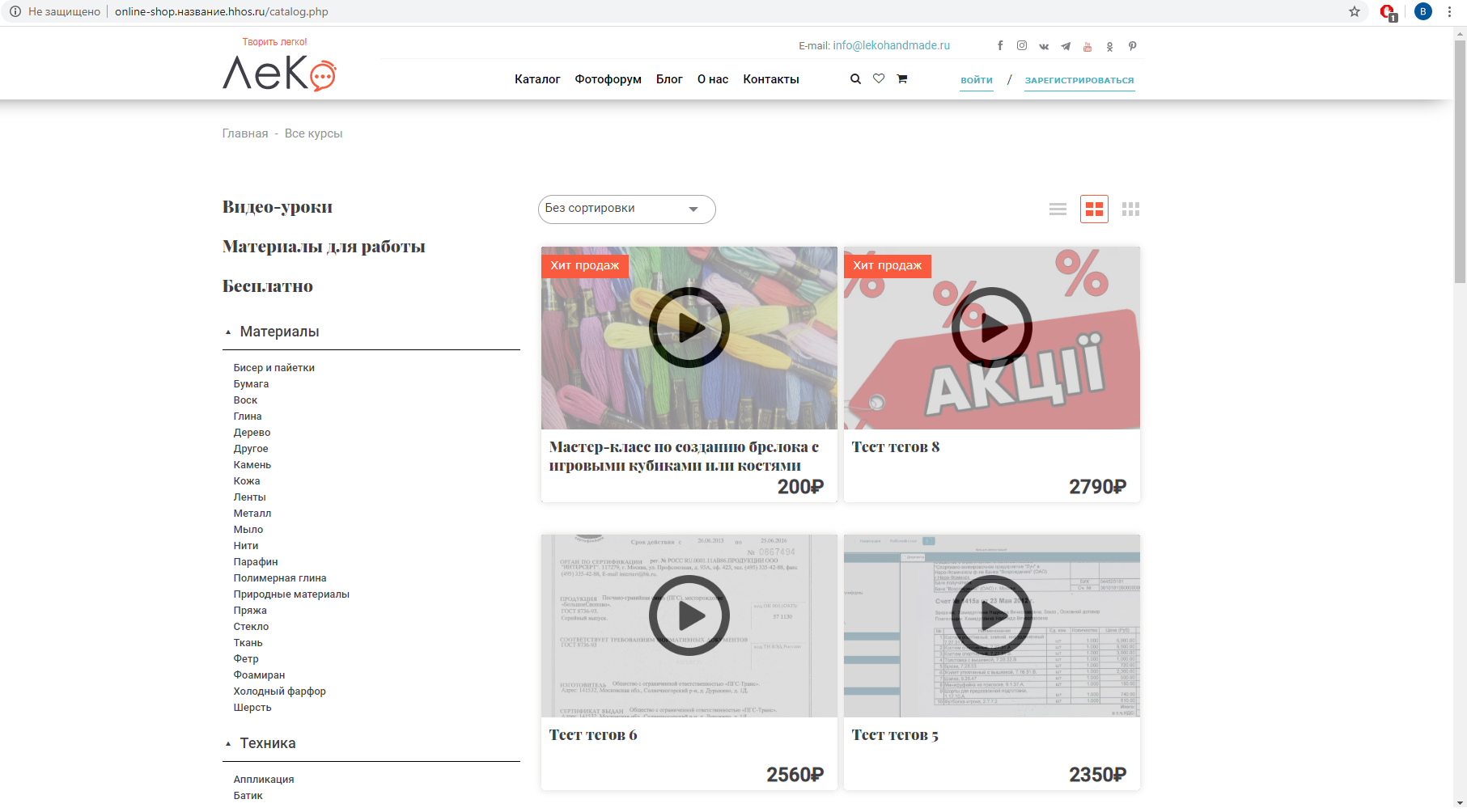
Task: Click the Все курсы breadcrumb
Action: [x=314, y=133]
